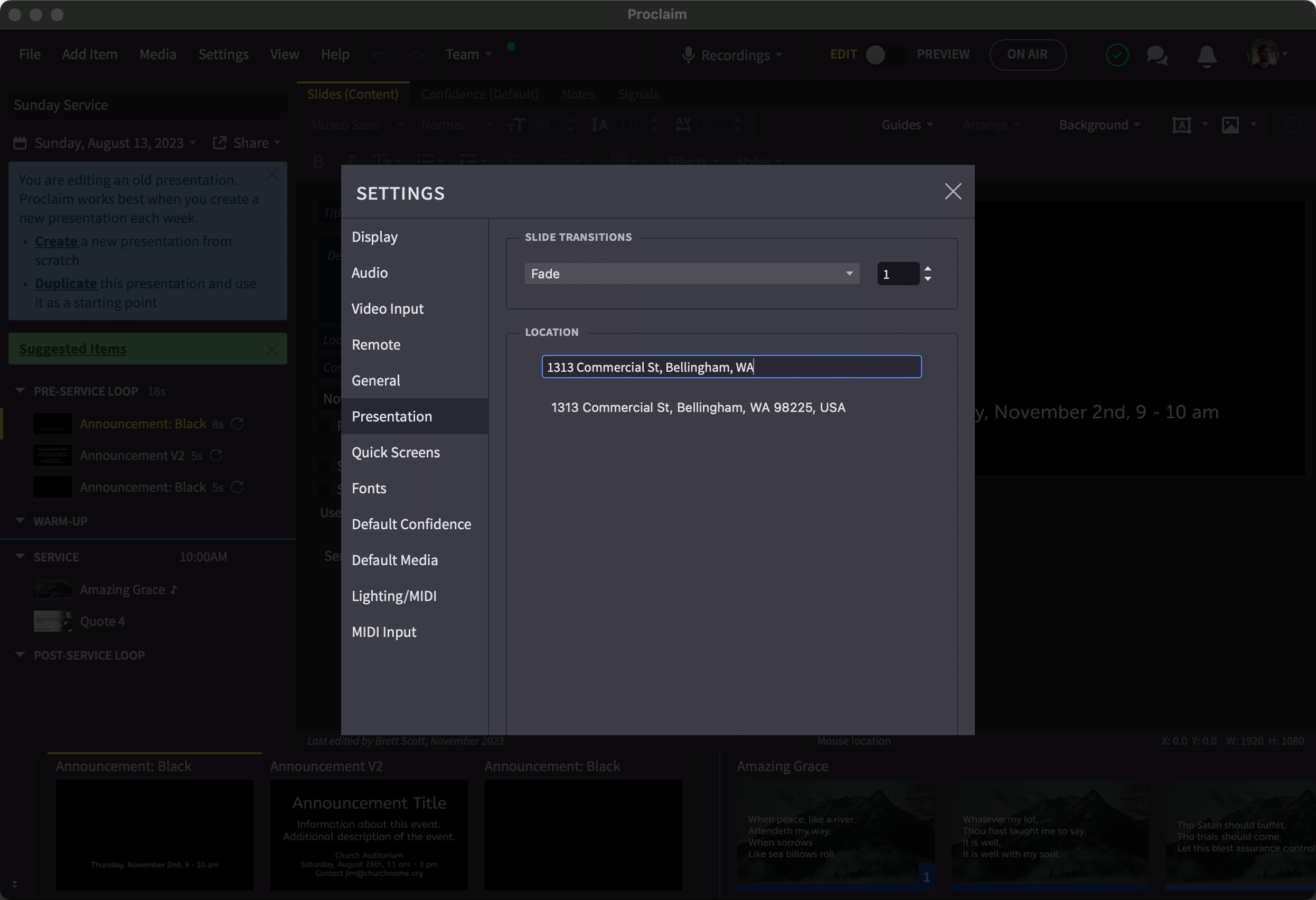Viewport: 1316px width, 900px height.
Task: Open the Display settings category
Action: (x=415, y=237)
